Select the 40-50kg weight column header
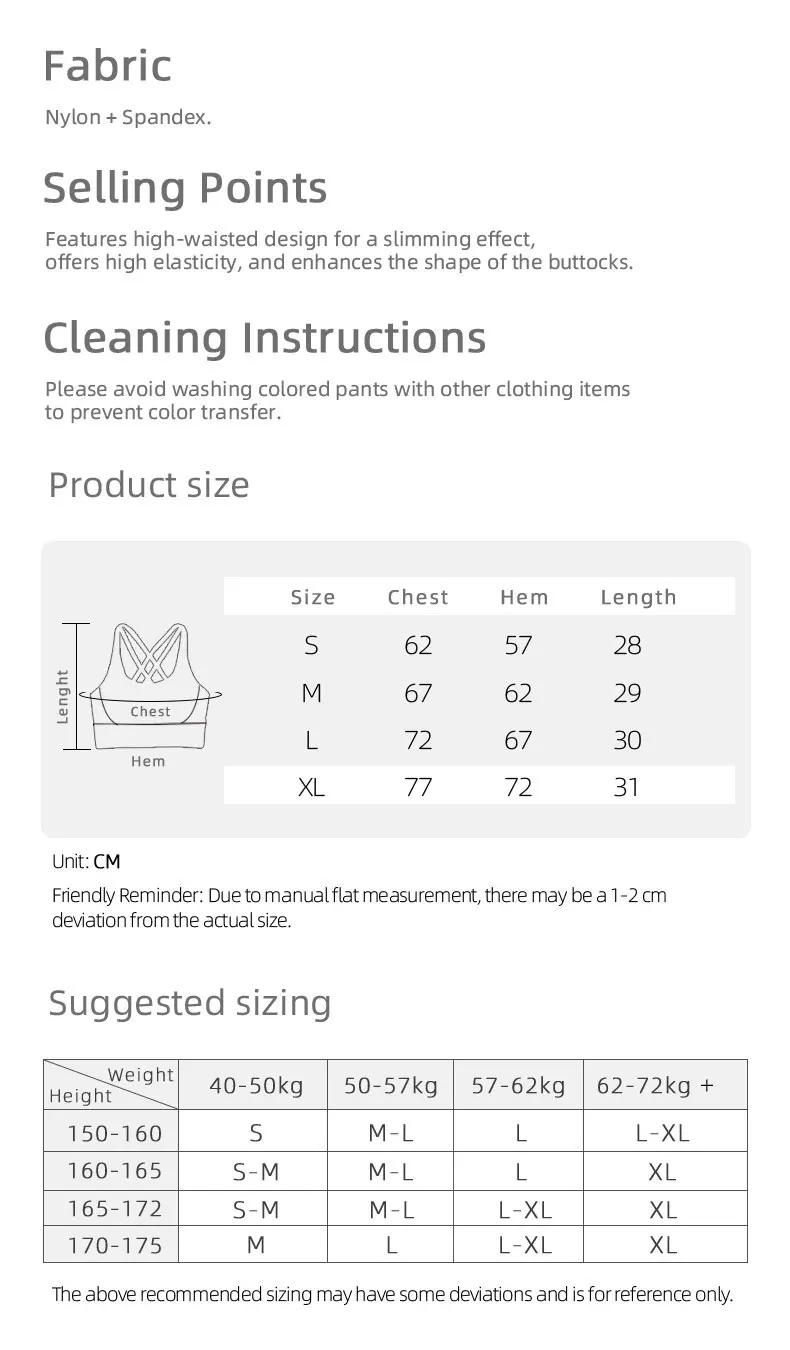The image size is (790, 1350). [256, 1085]
